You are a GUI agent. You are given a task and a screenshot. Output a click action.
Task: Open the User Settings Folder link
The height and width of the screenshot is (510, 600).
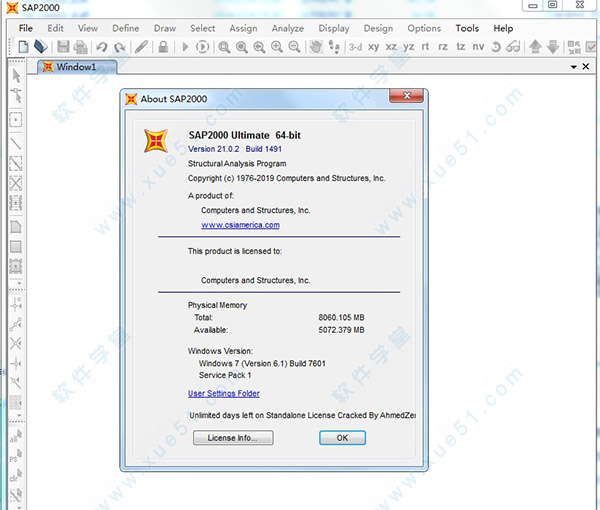coord(224,393)
